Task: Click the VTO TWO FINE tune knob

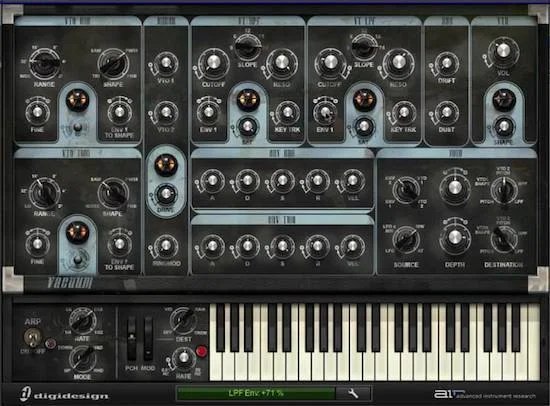Action: 37,244
